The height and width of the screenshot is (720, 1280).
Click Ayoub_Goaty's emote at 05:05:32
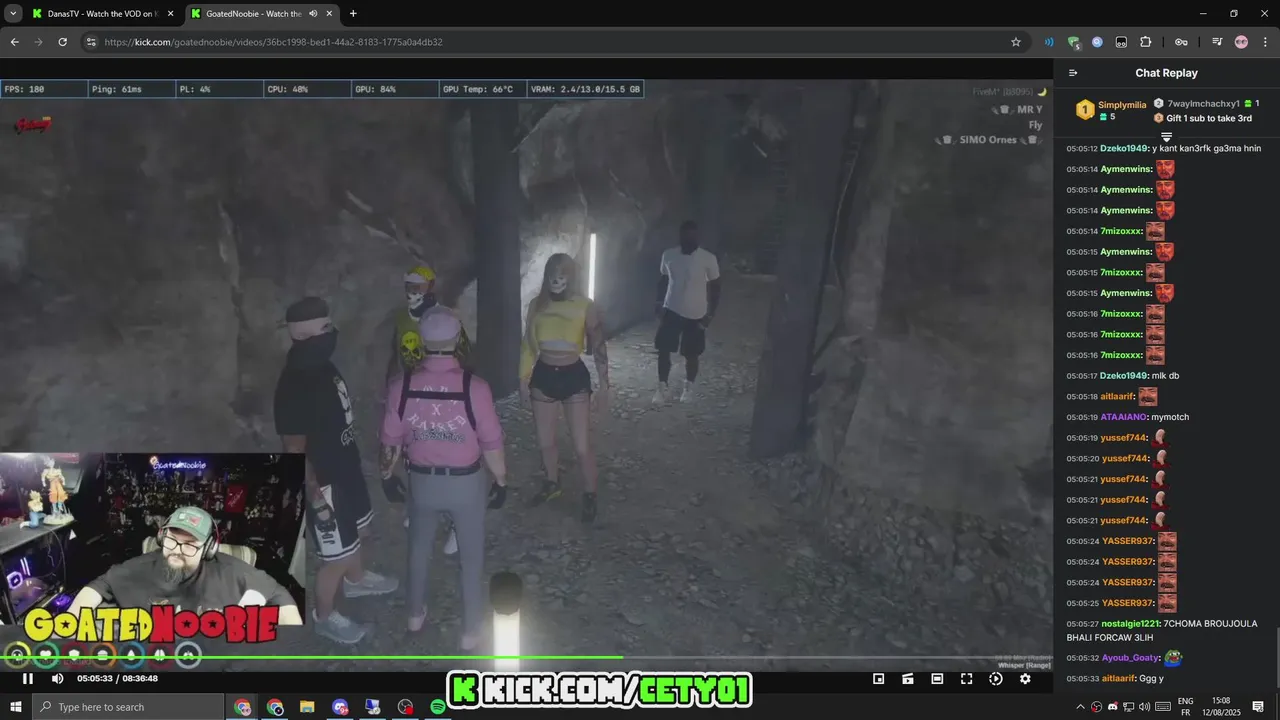[1173, 658]
